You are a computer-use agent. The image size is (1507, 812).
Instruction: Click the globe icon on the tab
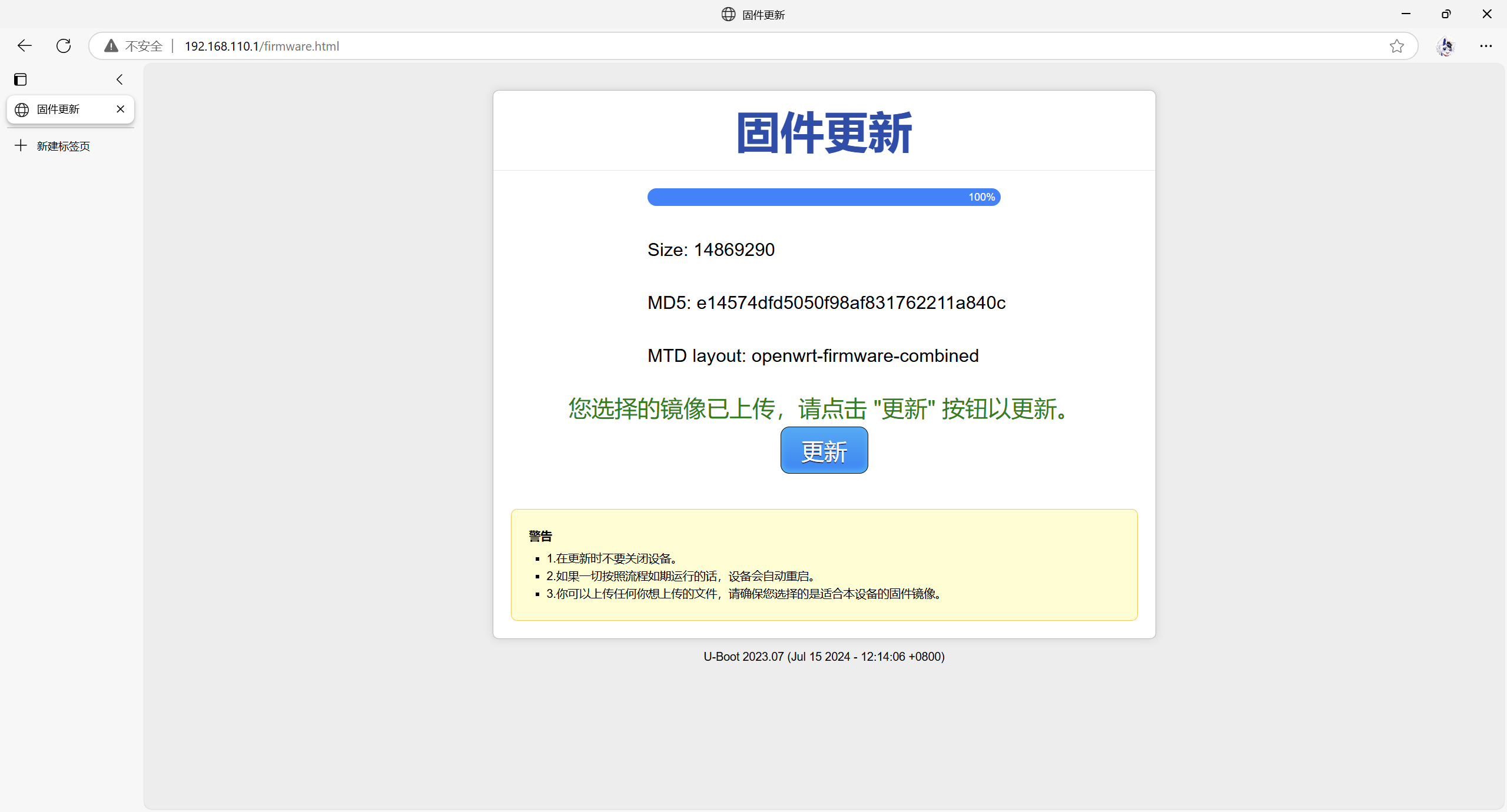(x=22, y=109)
